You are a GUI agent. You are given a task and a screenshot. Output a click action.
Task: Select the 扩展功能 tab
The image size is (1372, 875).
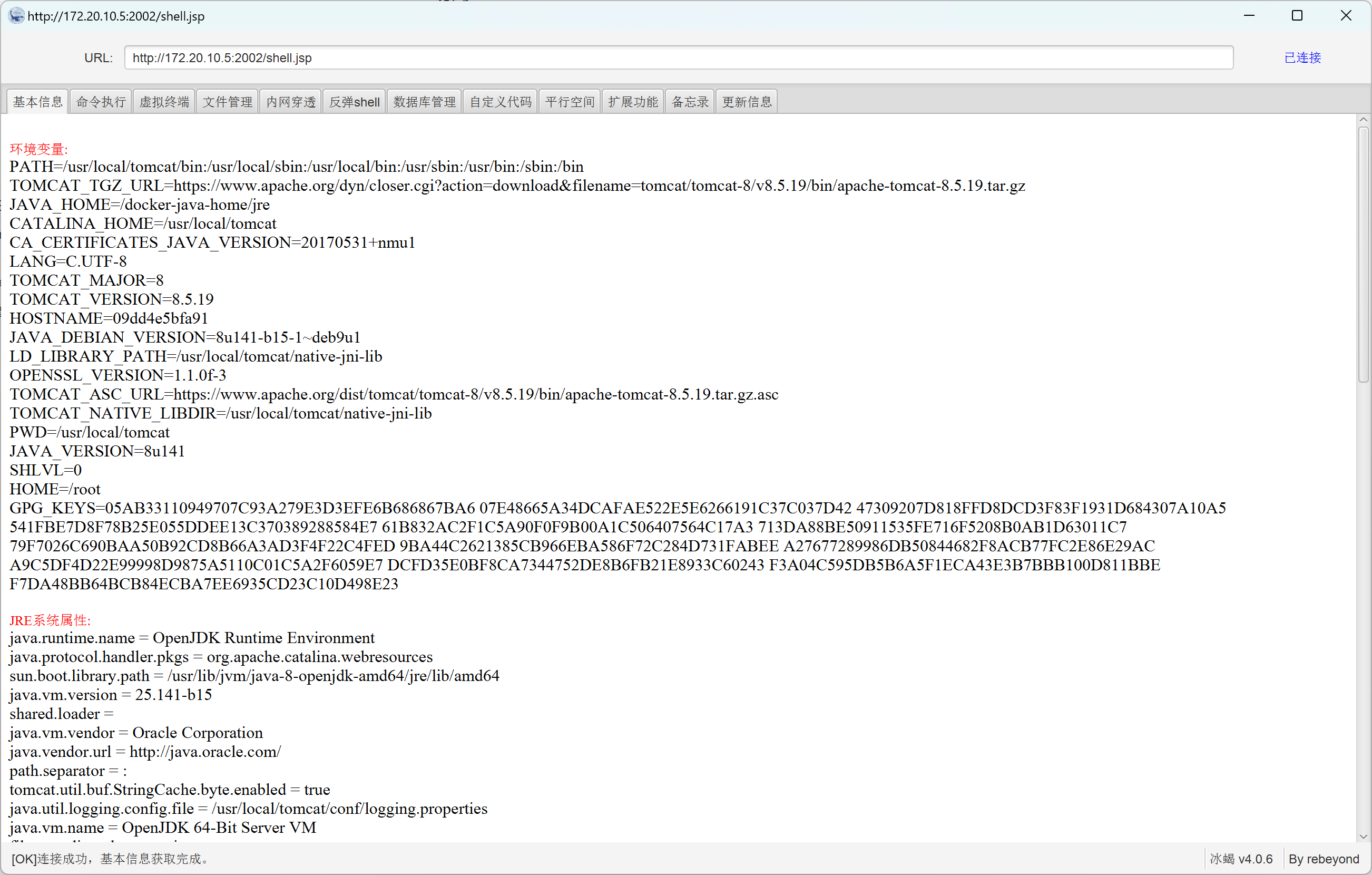point(633,102)
